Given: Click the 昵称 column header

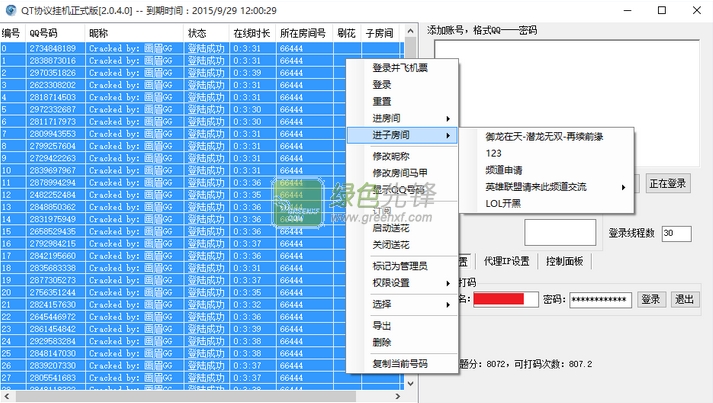Looking at the screenshot, I should [134, 33].
